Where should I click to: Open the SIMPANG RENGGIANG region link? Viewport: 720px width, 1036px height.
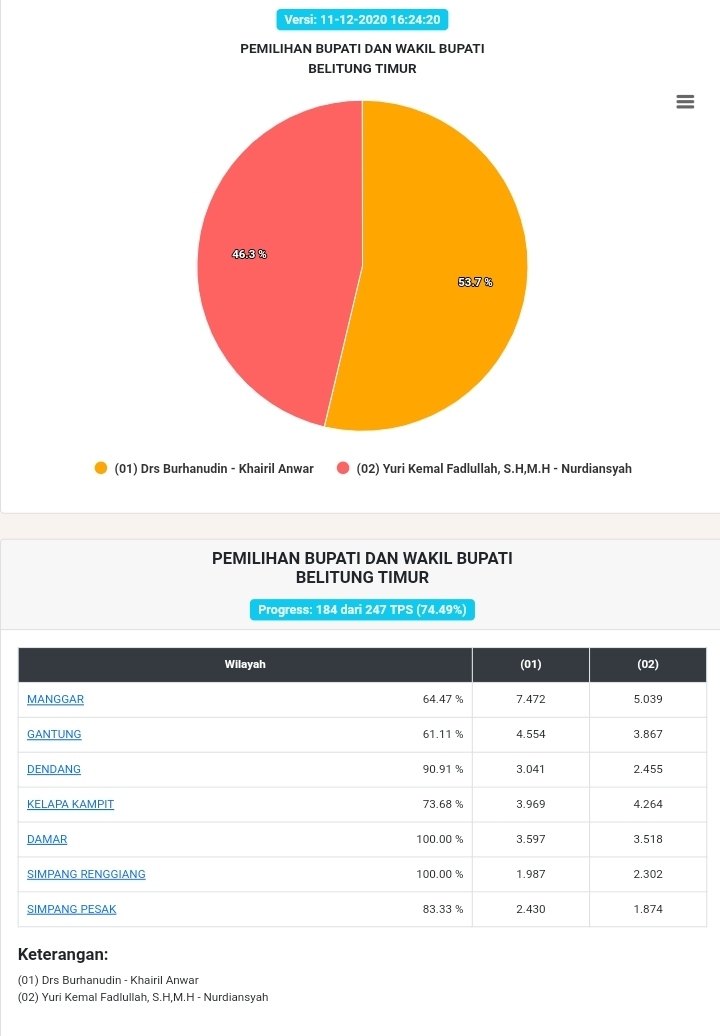pyautogui.click(x=87, y=874)
